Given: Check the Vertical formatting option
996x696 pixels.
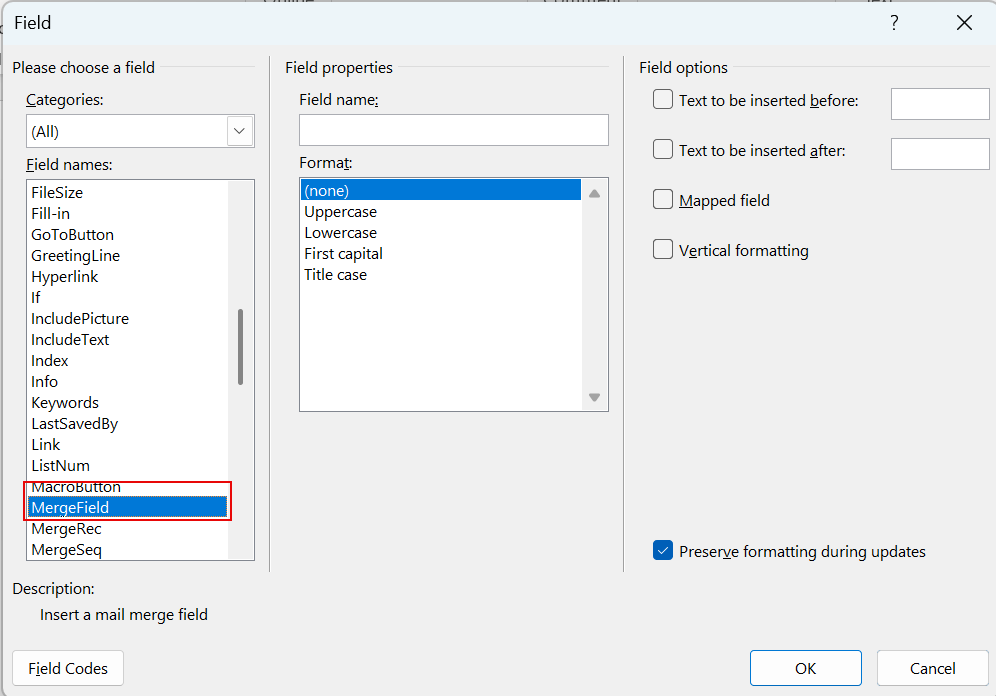Looking at the screenshot, I should point(663,250).
